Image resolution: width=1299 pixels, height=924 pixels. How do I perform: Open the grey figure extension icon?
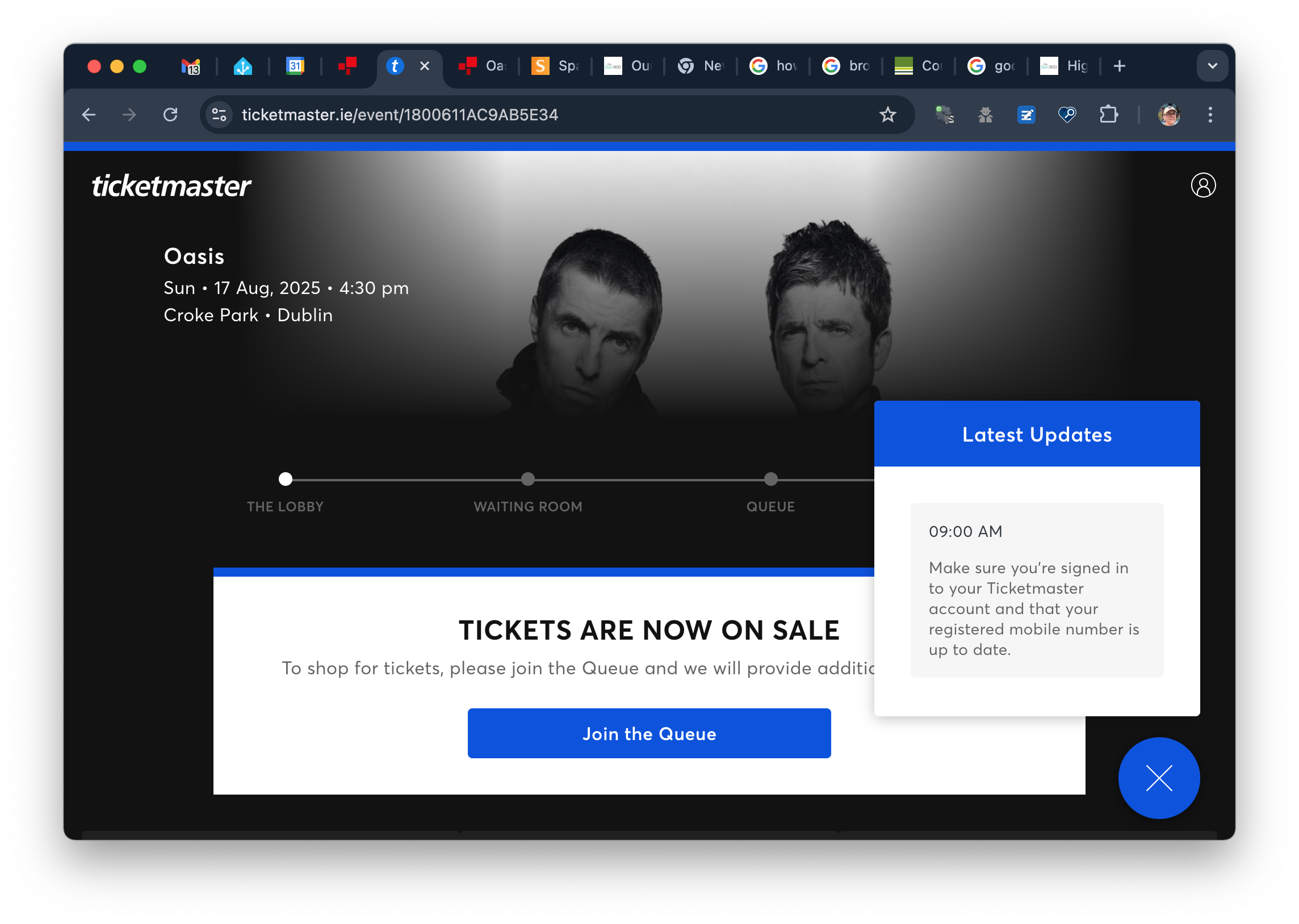click(x=986, y=115)
